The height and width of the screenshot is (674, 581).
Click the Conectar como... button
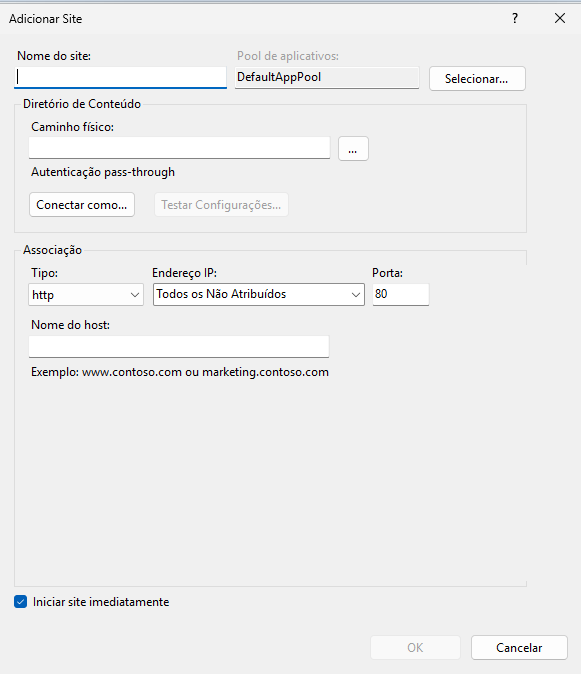(x=82, y=205)
